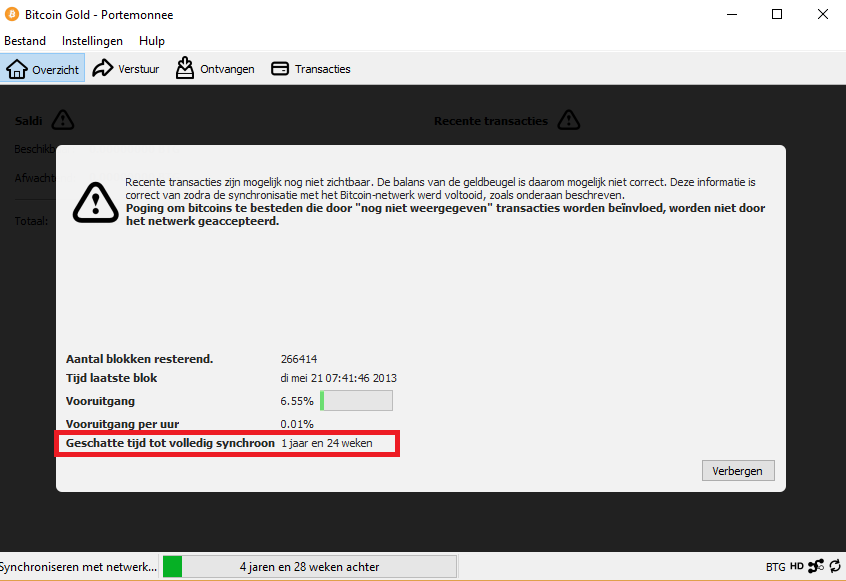Open the Bestand menu

(x=25, y=41)
